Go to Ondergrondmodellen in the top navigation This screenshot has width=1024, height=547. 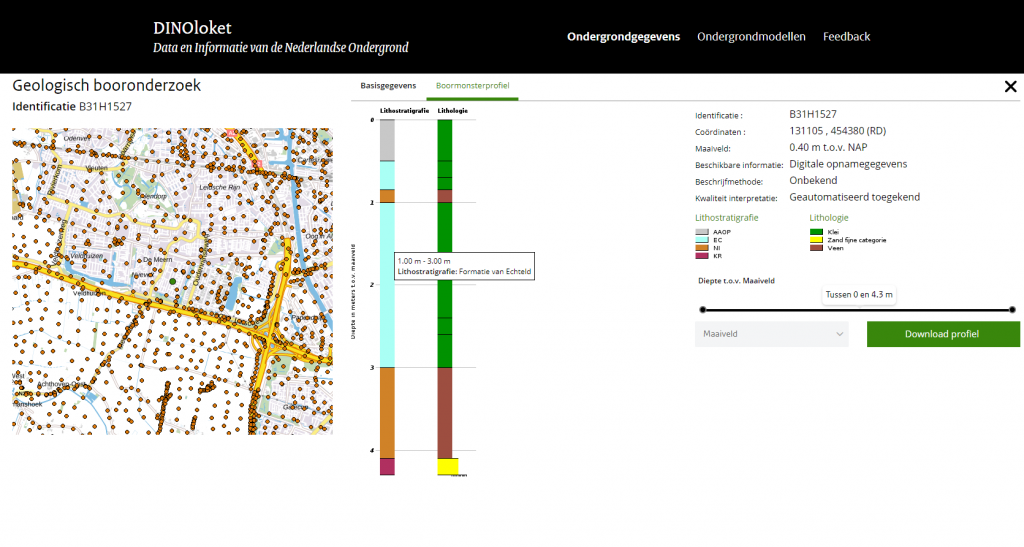pos(751,37)
